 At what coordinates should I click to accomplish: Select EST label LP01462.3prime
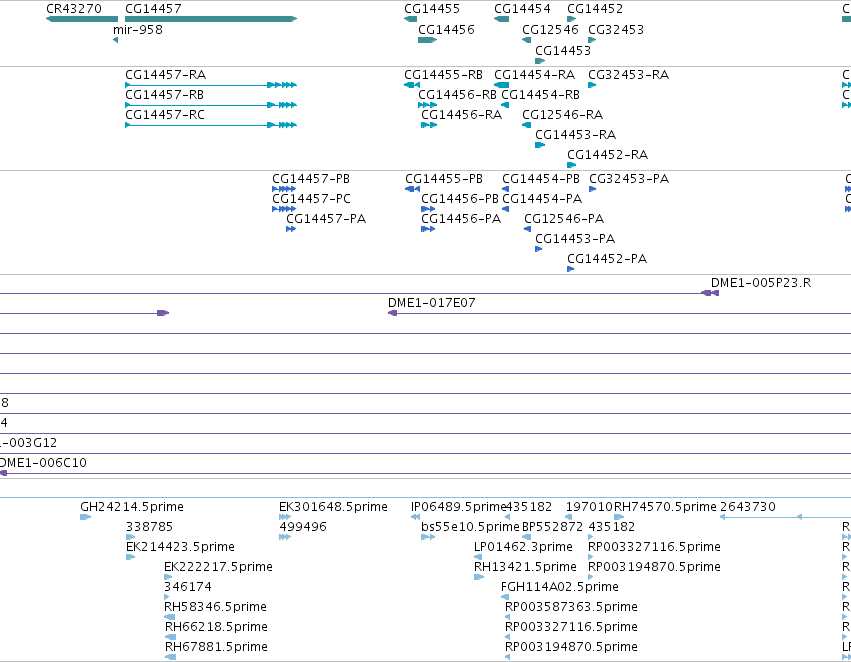[x=523, y=548]
